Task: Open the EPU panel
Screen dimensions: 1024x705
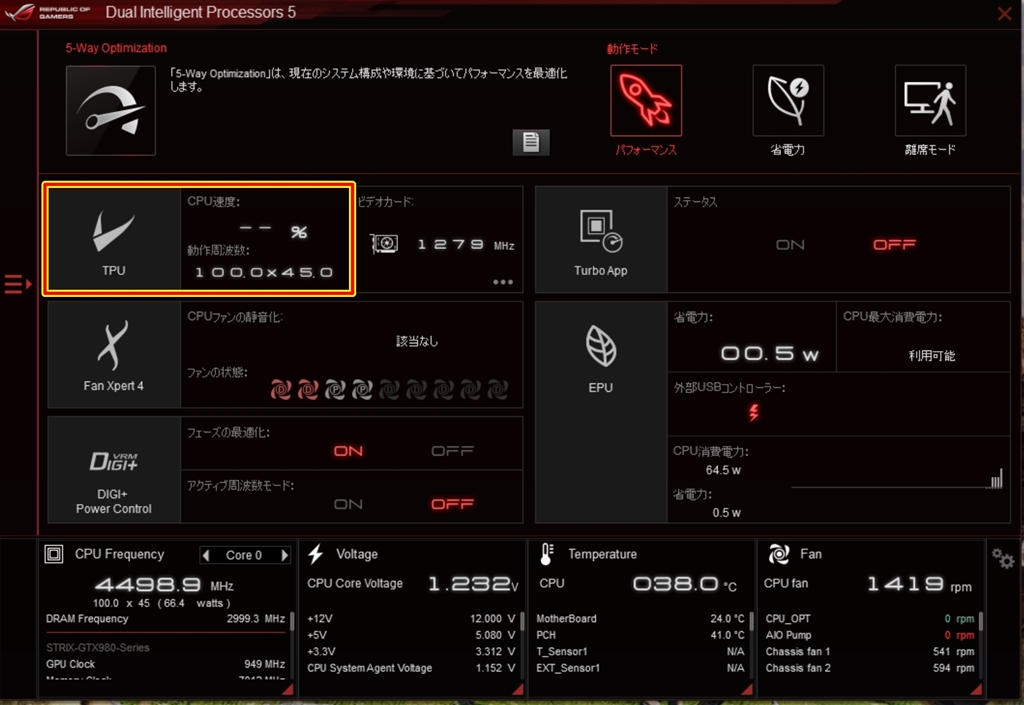Action: (601, 412)
